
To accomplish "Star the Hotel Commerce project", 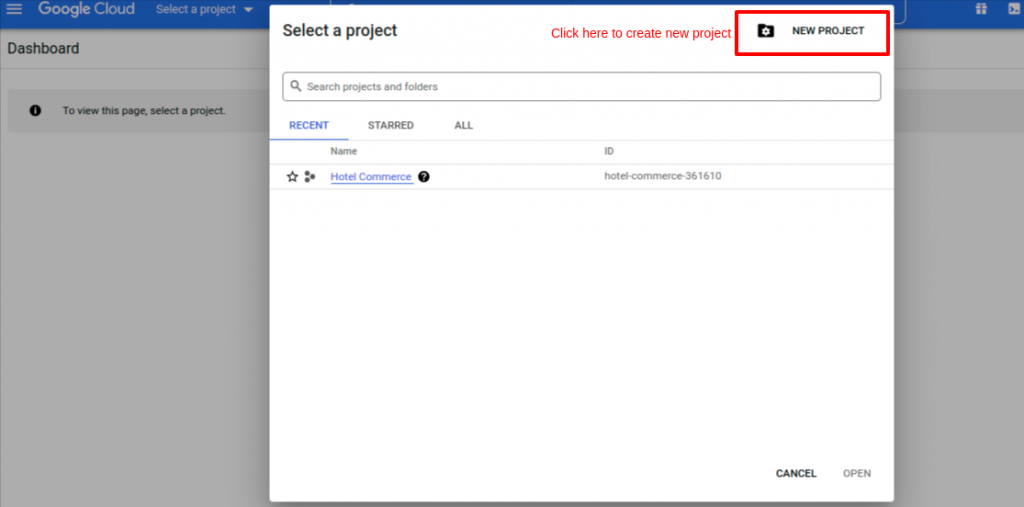I will point(293,176).
